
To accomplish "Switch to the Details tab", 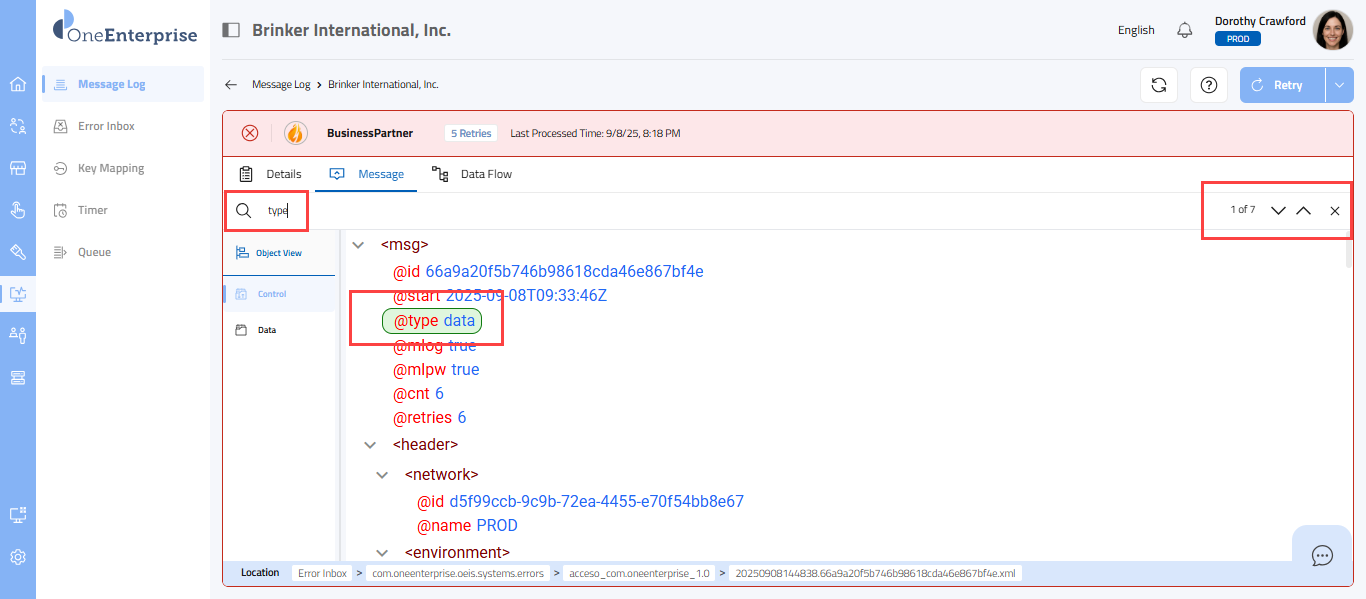I will point(271,174).
